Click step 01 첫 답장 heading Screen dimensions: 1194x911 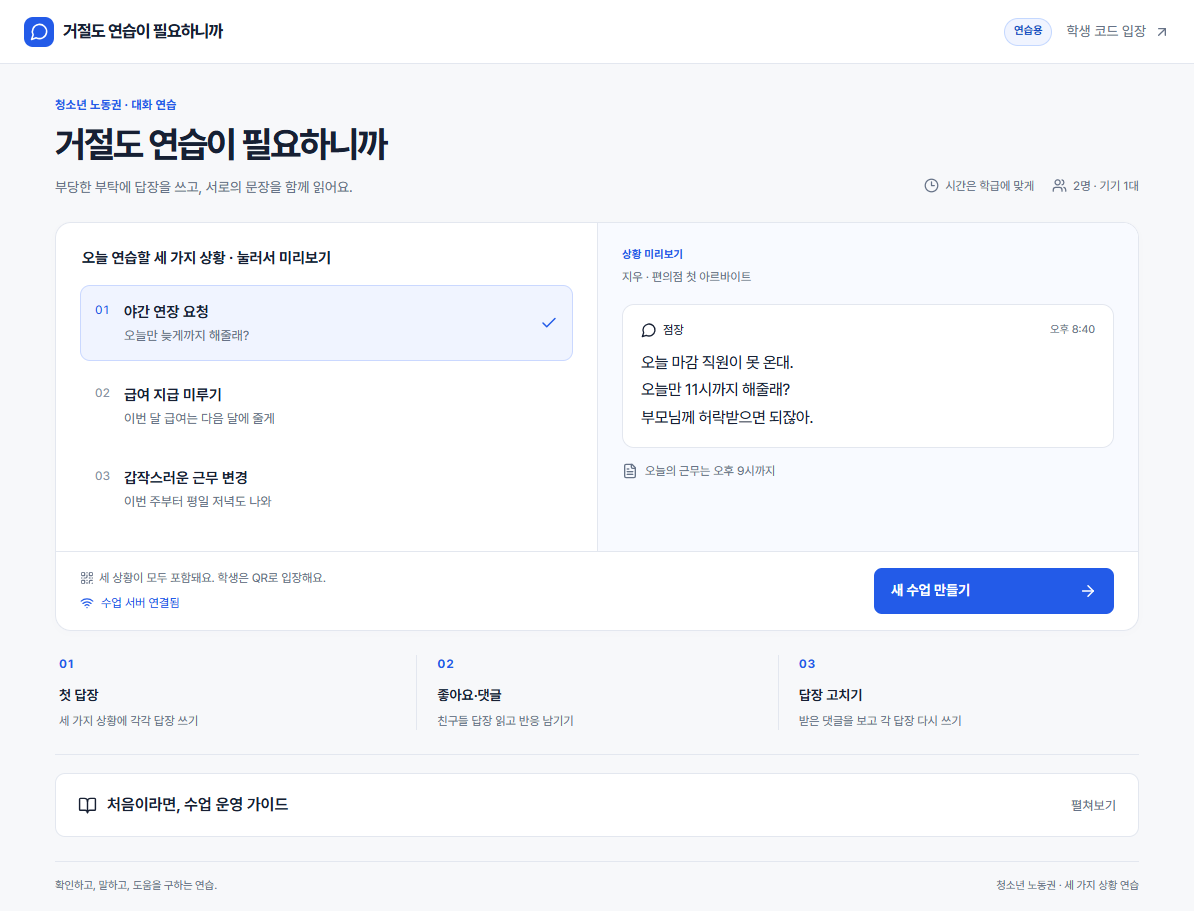[78, 695]
